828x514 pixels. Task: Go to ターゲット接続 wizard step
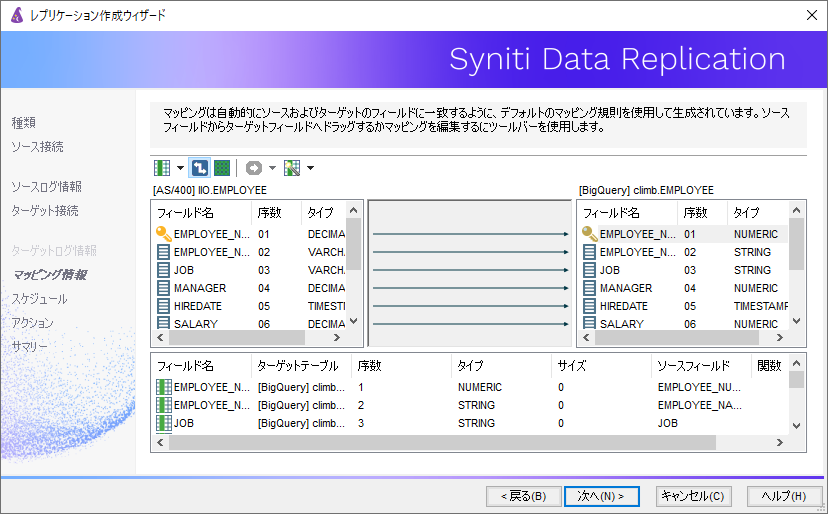point(45,211)
